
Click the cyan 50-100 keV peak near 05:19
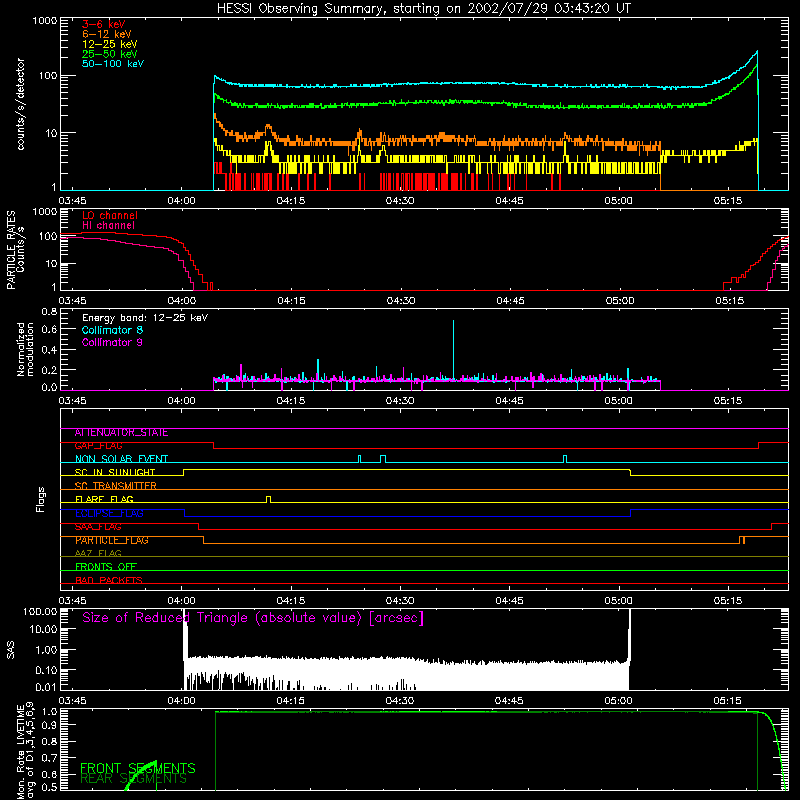click(757, 52)
